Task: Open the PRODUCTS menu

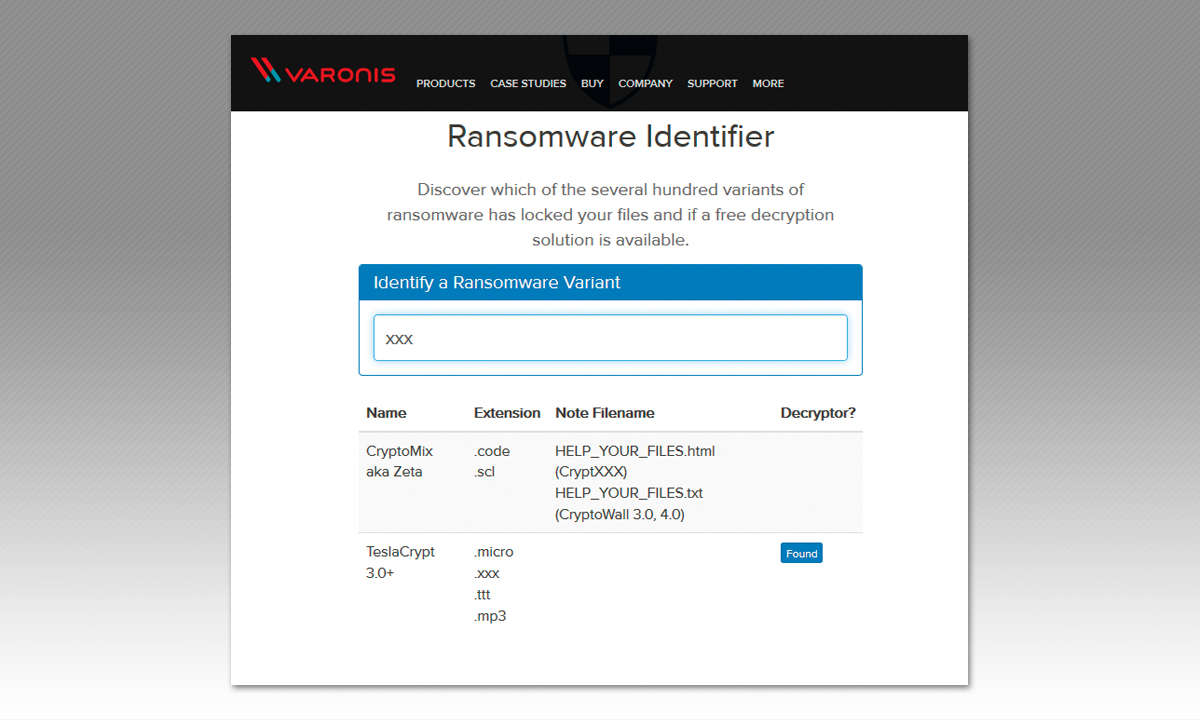Action: click(446, 84)
